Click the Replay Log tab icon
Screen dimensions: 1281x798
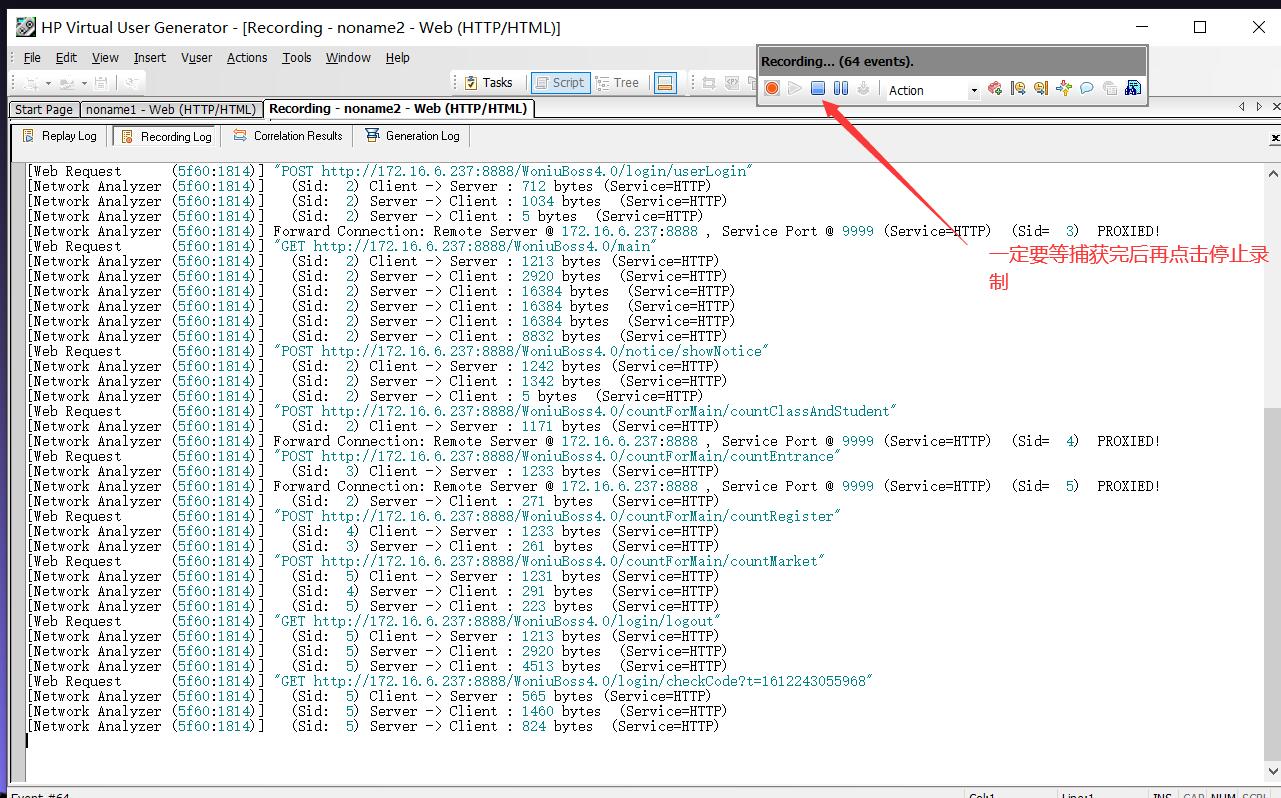[28, 136]
